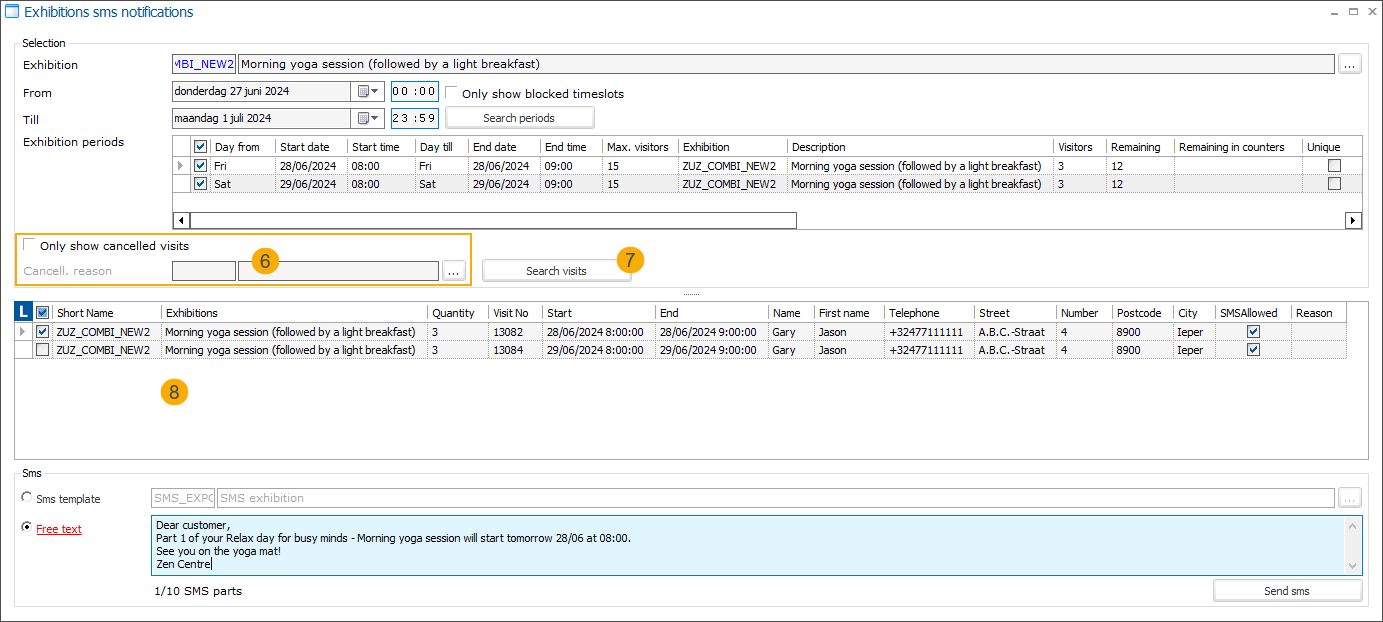The width and height of the screenshot is (1383, 622).
Task: Open the Till date calendar picker
Action: click(x=364, y=118)
